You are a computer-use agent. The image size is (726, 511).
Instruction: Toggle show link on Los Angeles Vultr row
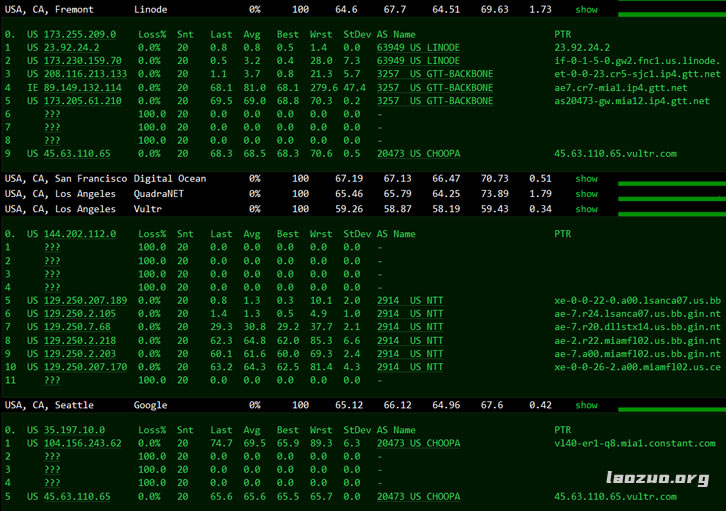click(x=586, y=210)
